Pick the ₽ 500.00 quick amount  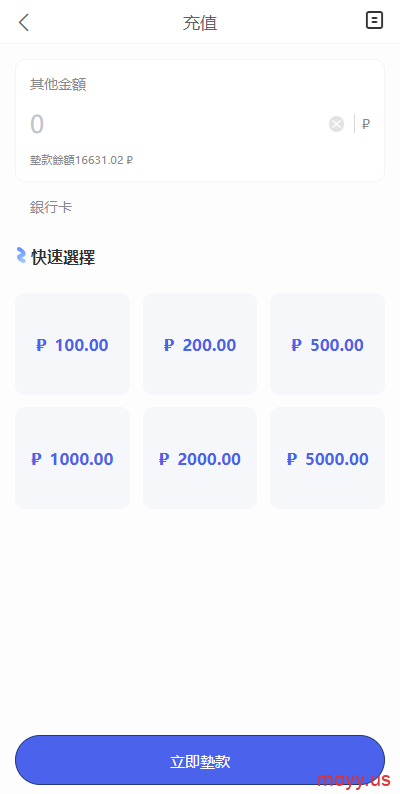(x=328, y=344)
